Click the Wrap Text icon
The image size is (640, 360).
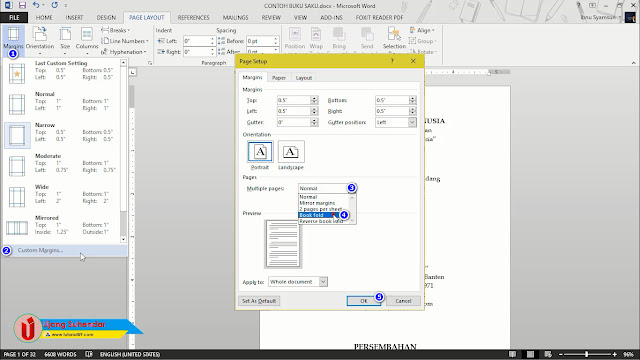coord(316,39)
